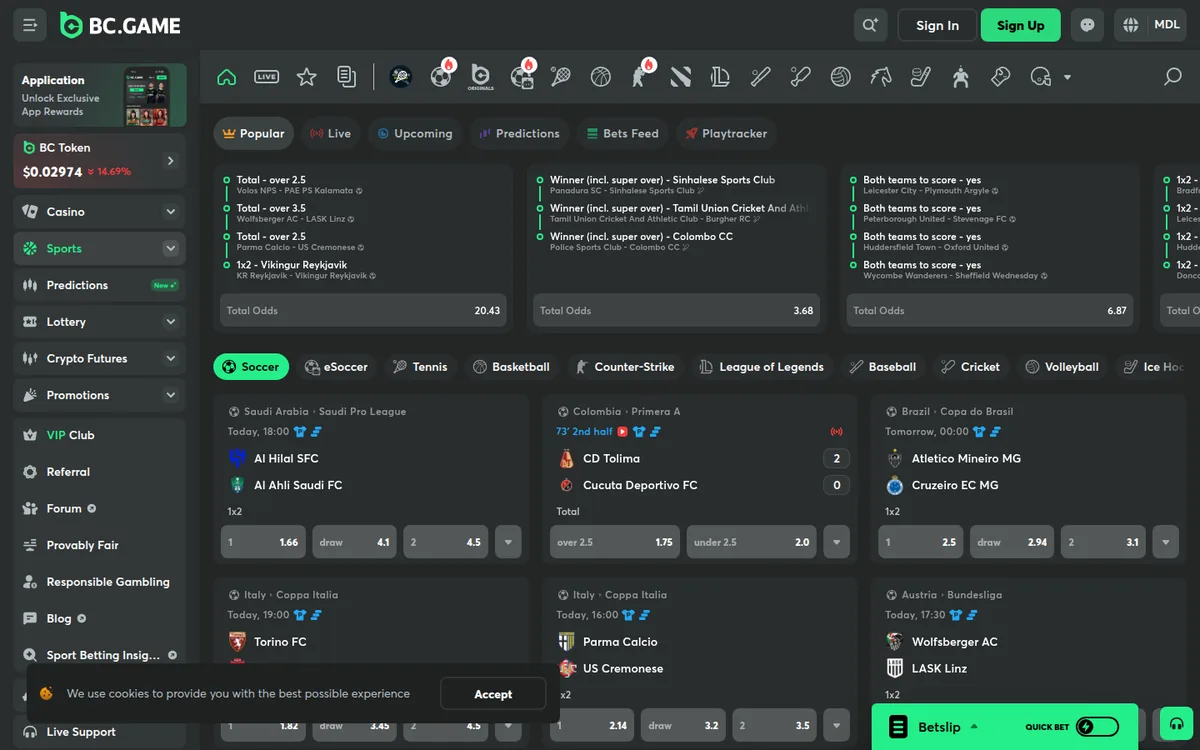Screen dimensions: 1200x750
Task: Select the volleyball sport icon in toolbar
Action: [x=841, y=77]
